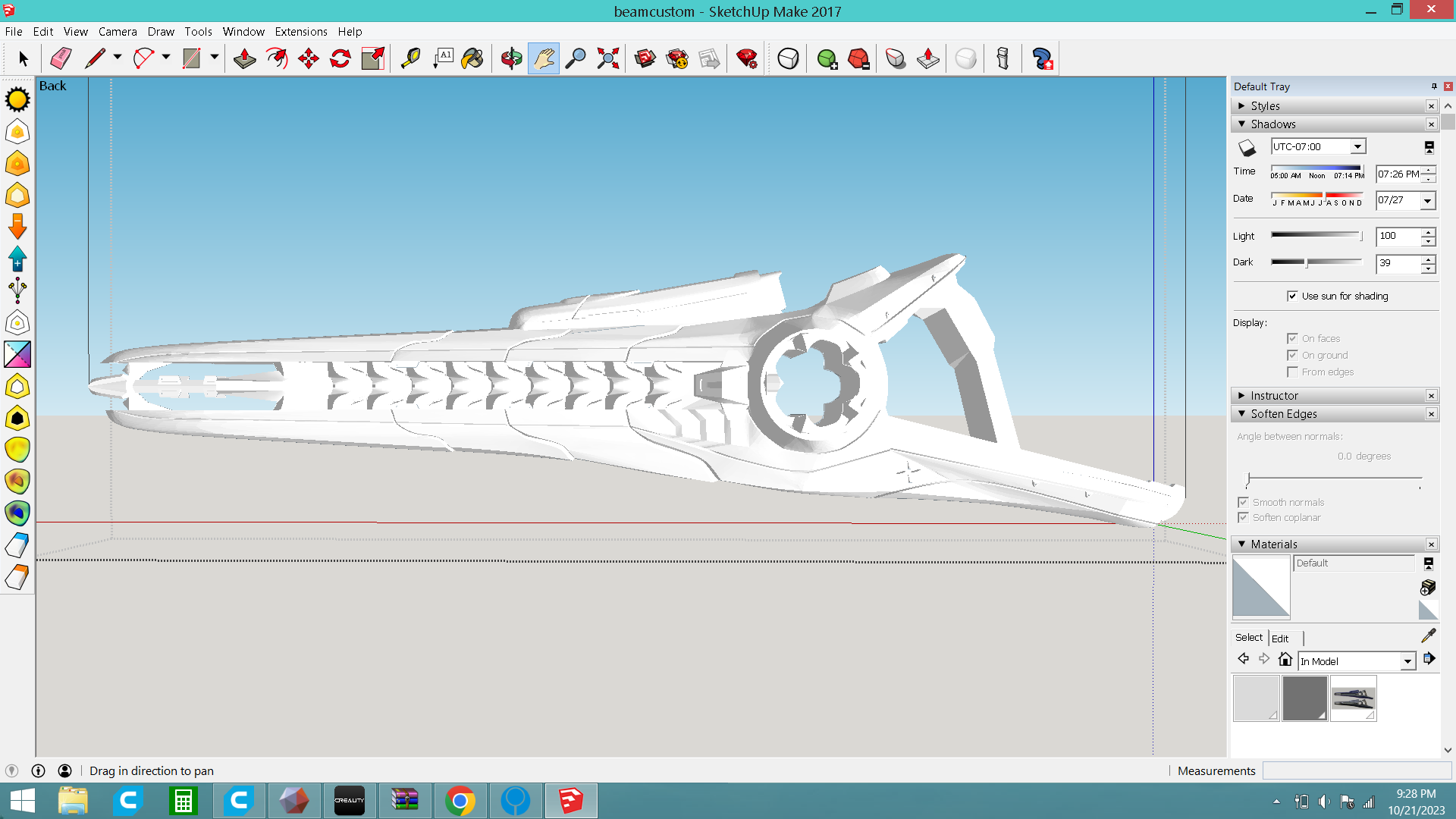Open the In Model materials dropdown

[x=1407, y=661]
